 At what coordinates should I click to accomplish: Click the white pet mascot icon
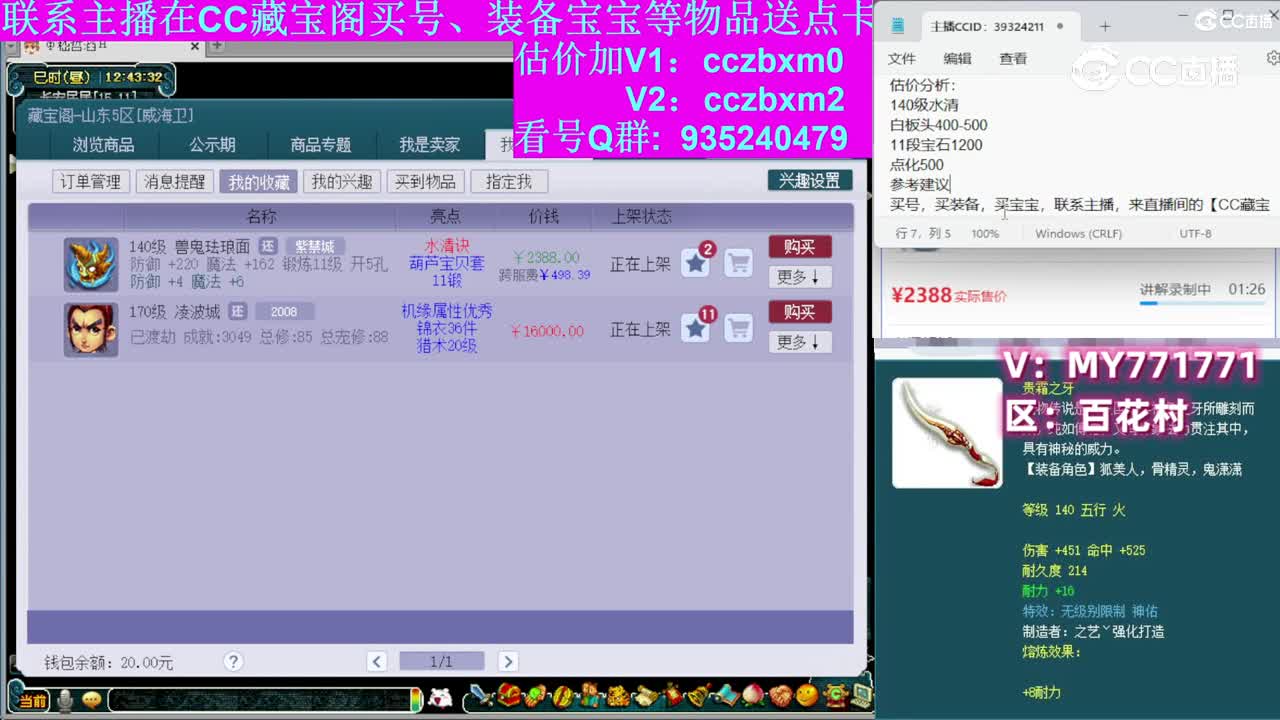coord(440,698)
